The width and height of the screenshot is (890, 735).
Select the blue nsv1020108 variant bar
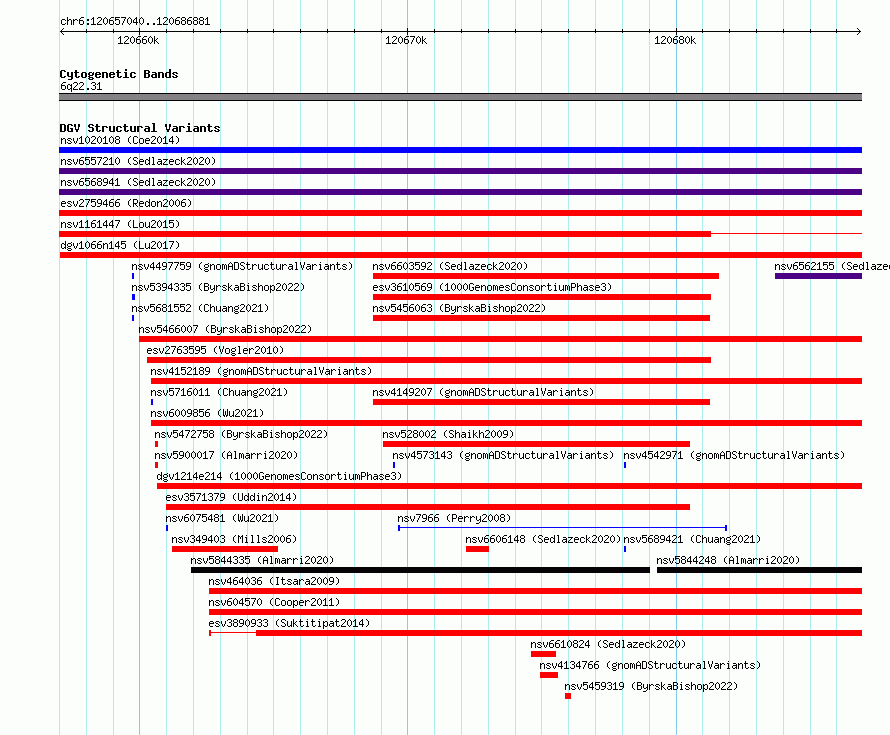coord(460,150)
